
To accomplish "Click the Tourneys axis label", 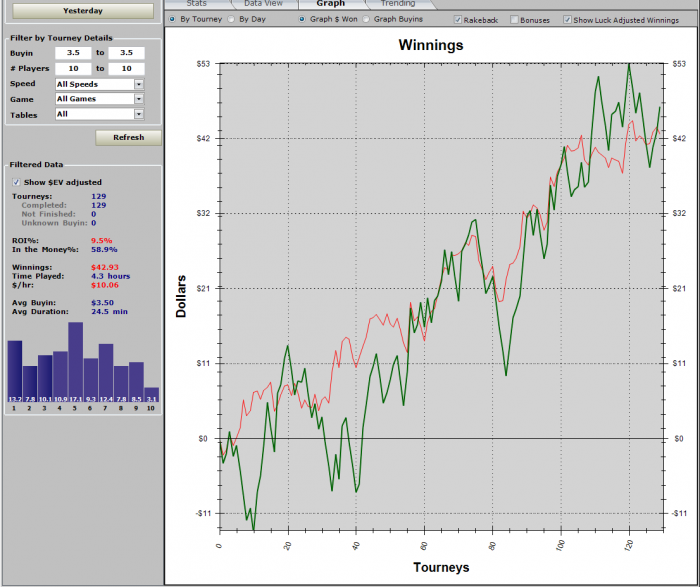I will 441,567.
